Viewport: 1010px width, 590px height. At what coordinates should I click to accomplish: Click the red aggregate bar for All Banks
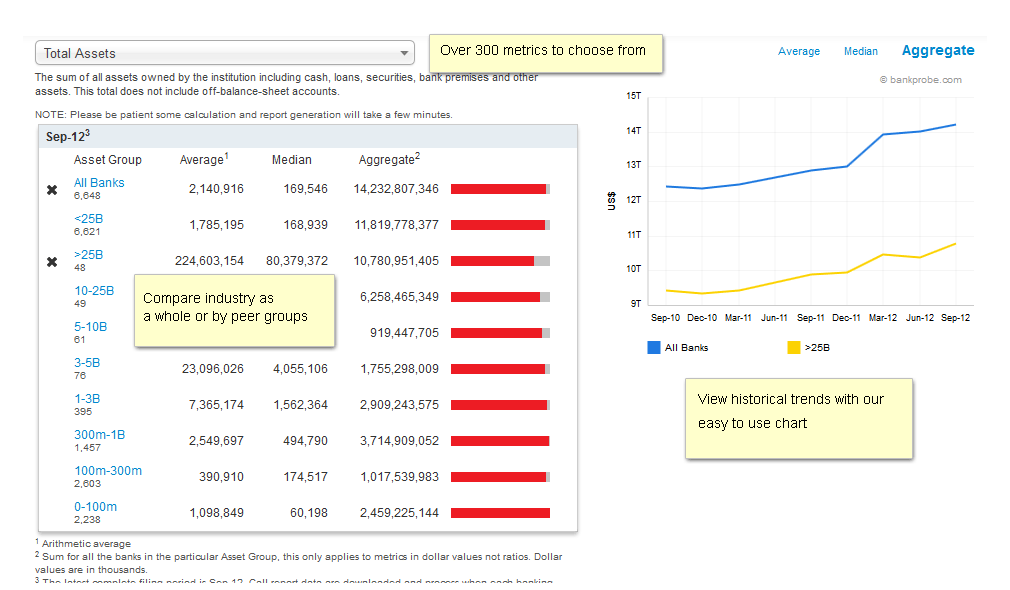pyautogui.click(x=498, y=189)
